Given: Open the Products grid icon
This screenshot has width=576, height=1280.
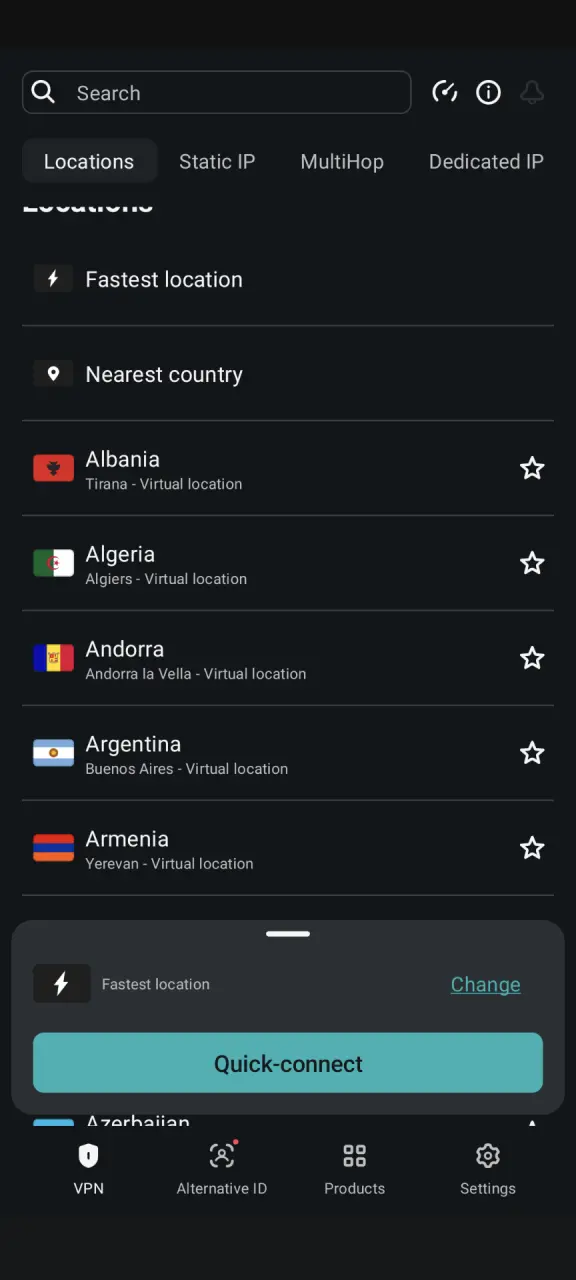Looking at the screenshot, I should click(x=355, y=1156).
